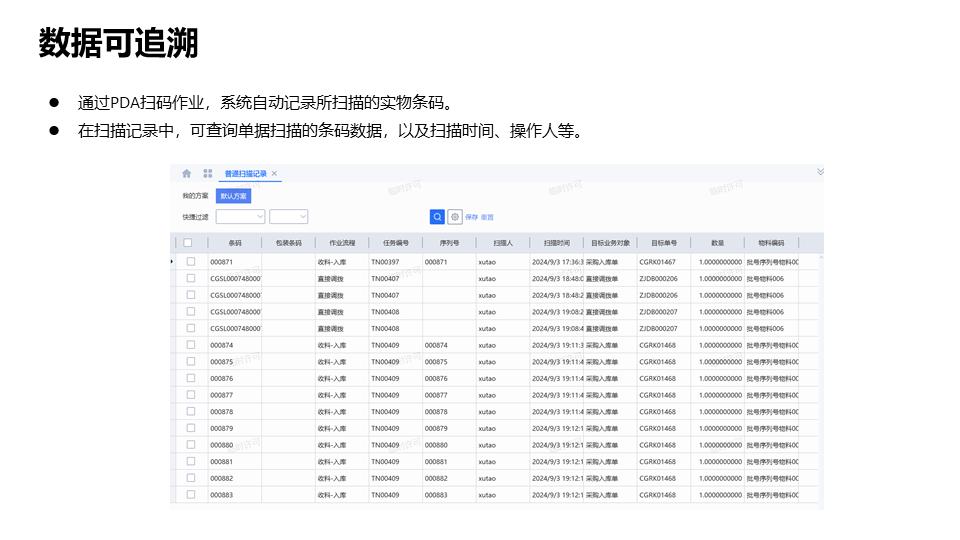Select the 目标单号 cell CGRK01467
The image size is (960, 540).
point(657,262)
